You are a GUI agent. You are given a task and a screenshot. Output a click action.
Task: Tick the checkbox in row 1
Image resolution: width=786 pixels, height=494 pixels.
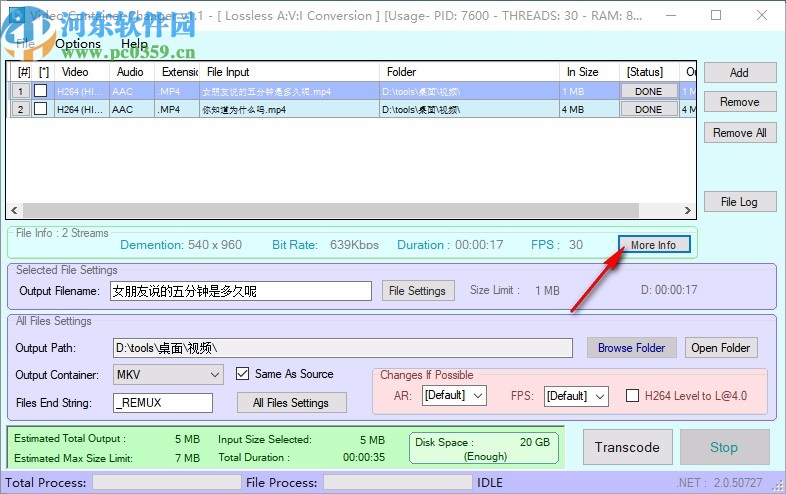(41, 91)
